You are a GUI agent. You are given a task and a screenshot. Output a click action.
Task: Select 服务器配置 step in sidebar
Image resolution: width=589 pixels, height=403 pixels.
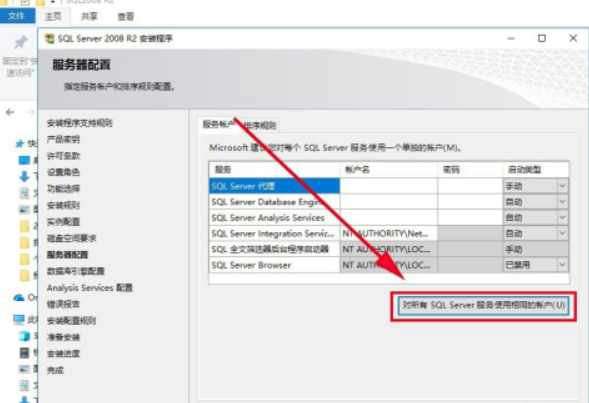[x=67, y=255]
